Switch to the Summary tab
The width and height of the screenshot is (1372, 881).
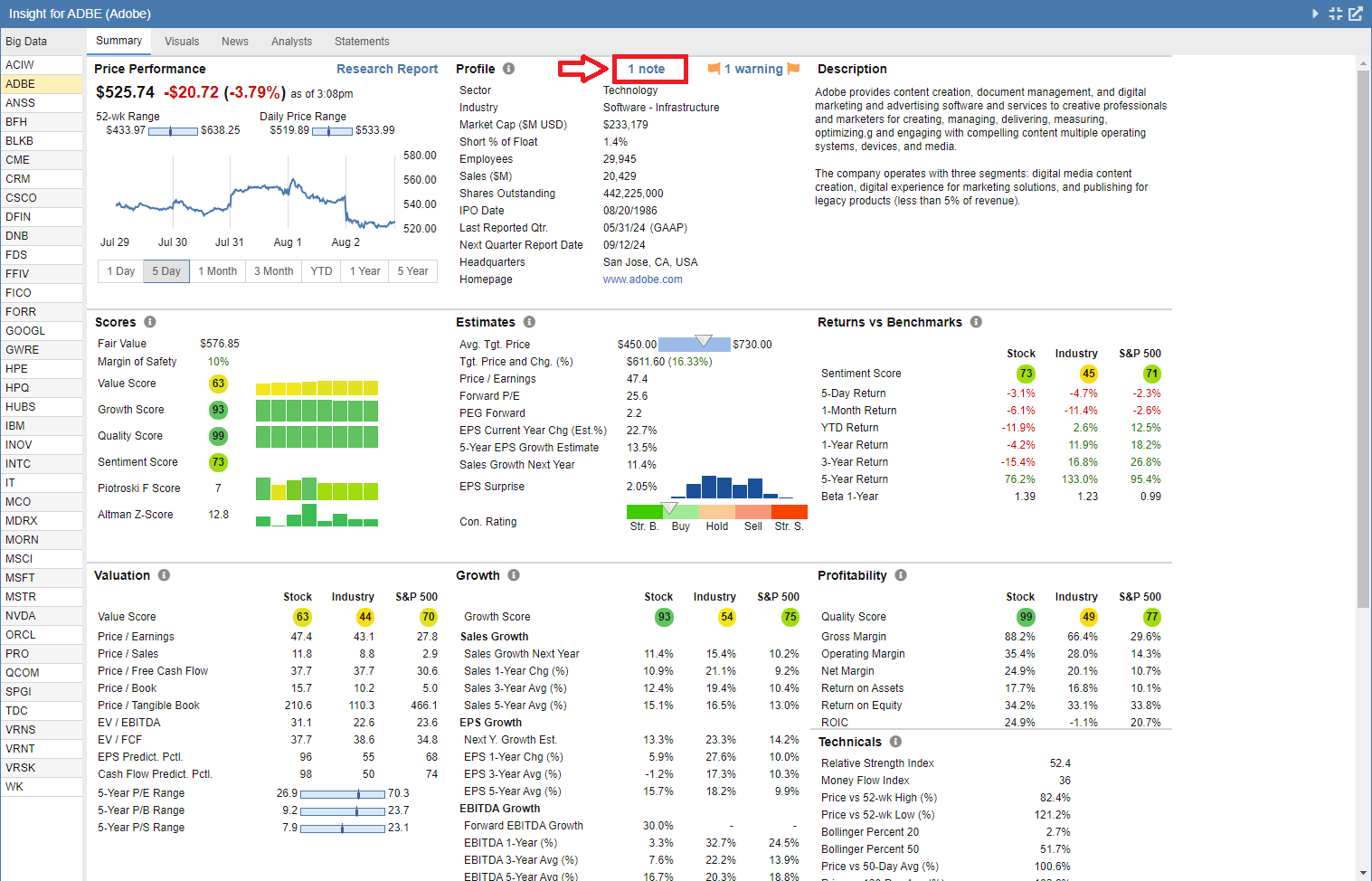click(x=119, y=41)
